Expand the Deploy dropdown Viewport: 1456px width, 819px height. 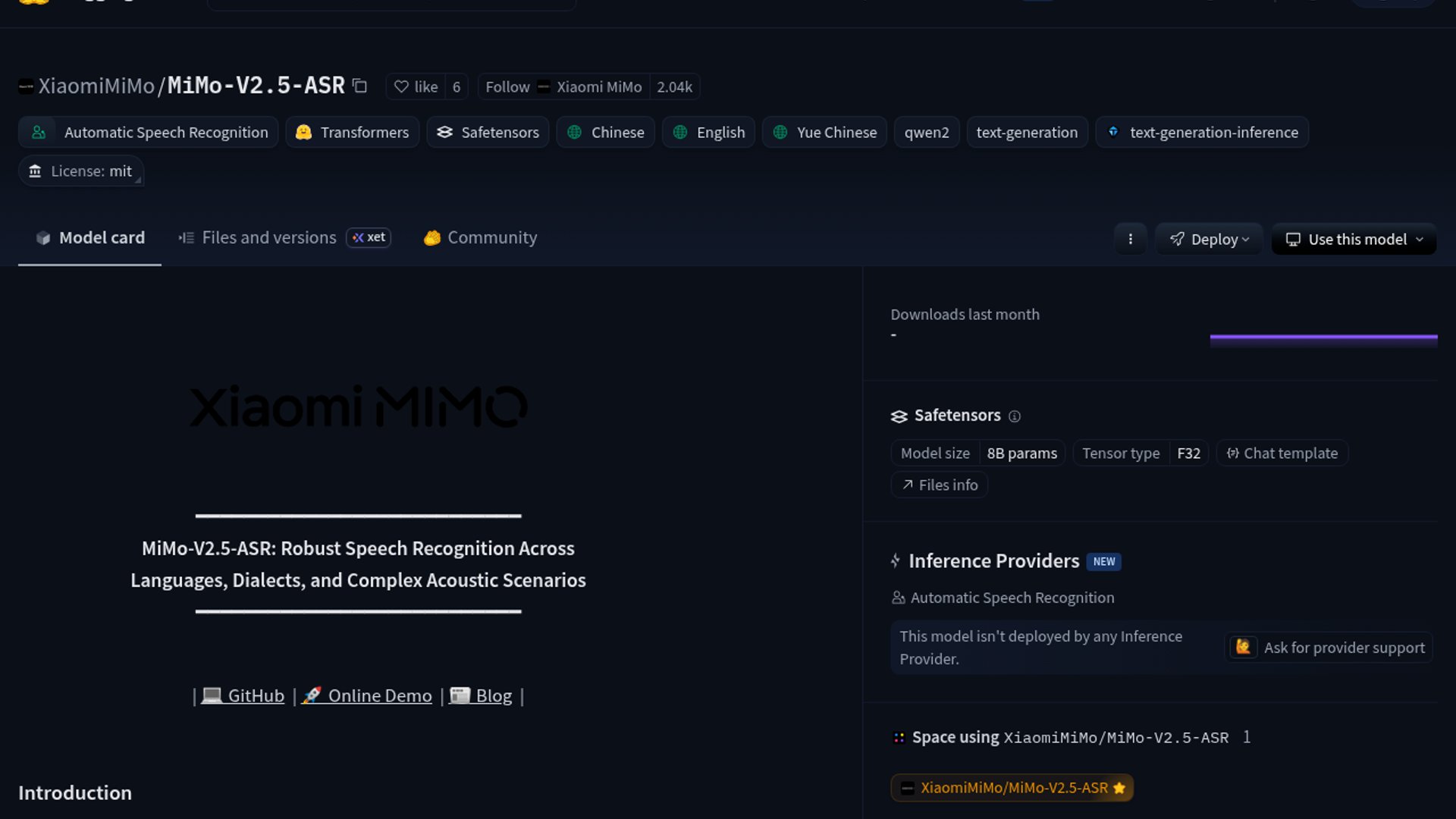click(x=1209, y=239)
